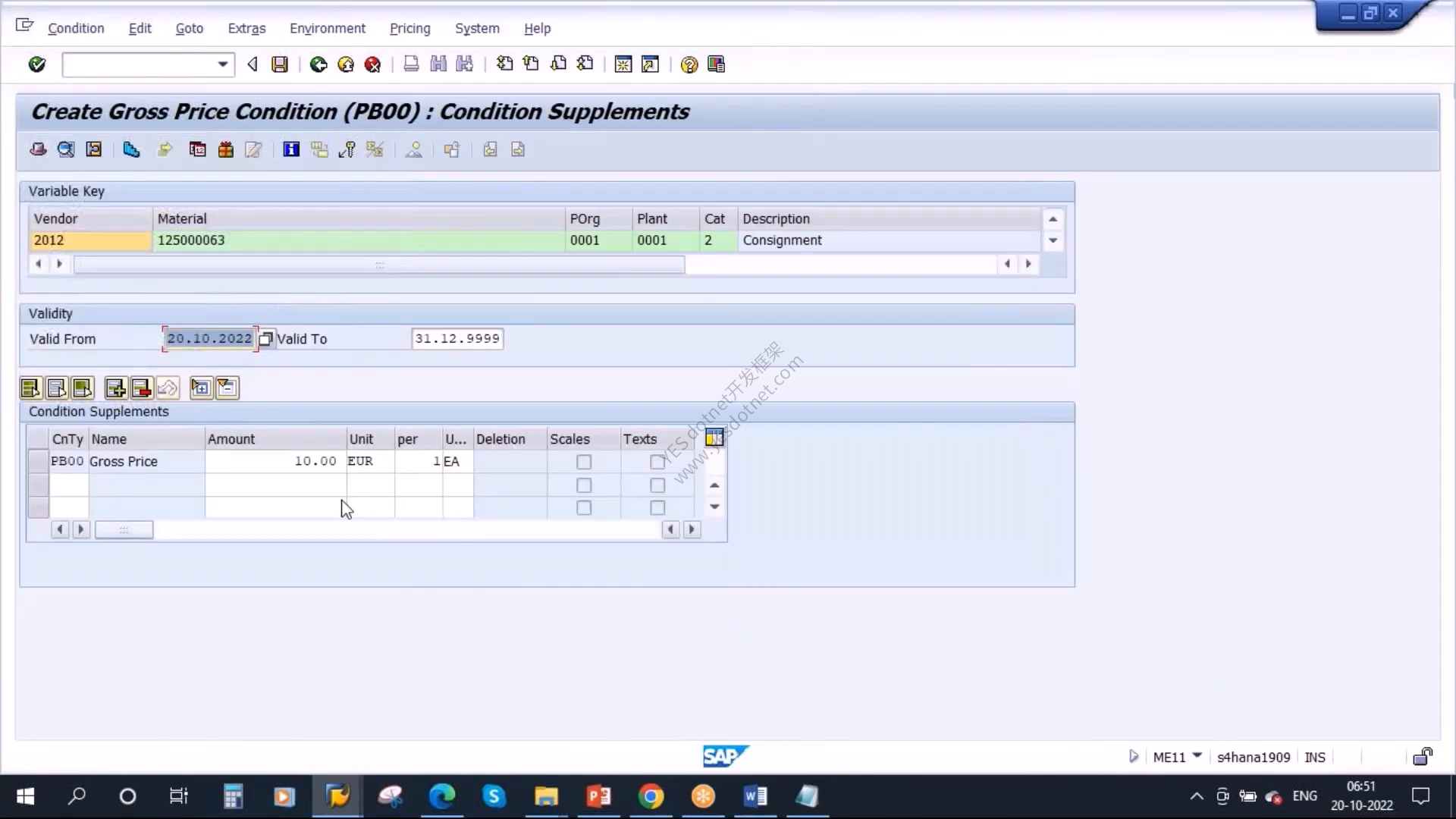
Task: Tick the Scales checkbox in the third row
Action: pos(583,508)
